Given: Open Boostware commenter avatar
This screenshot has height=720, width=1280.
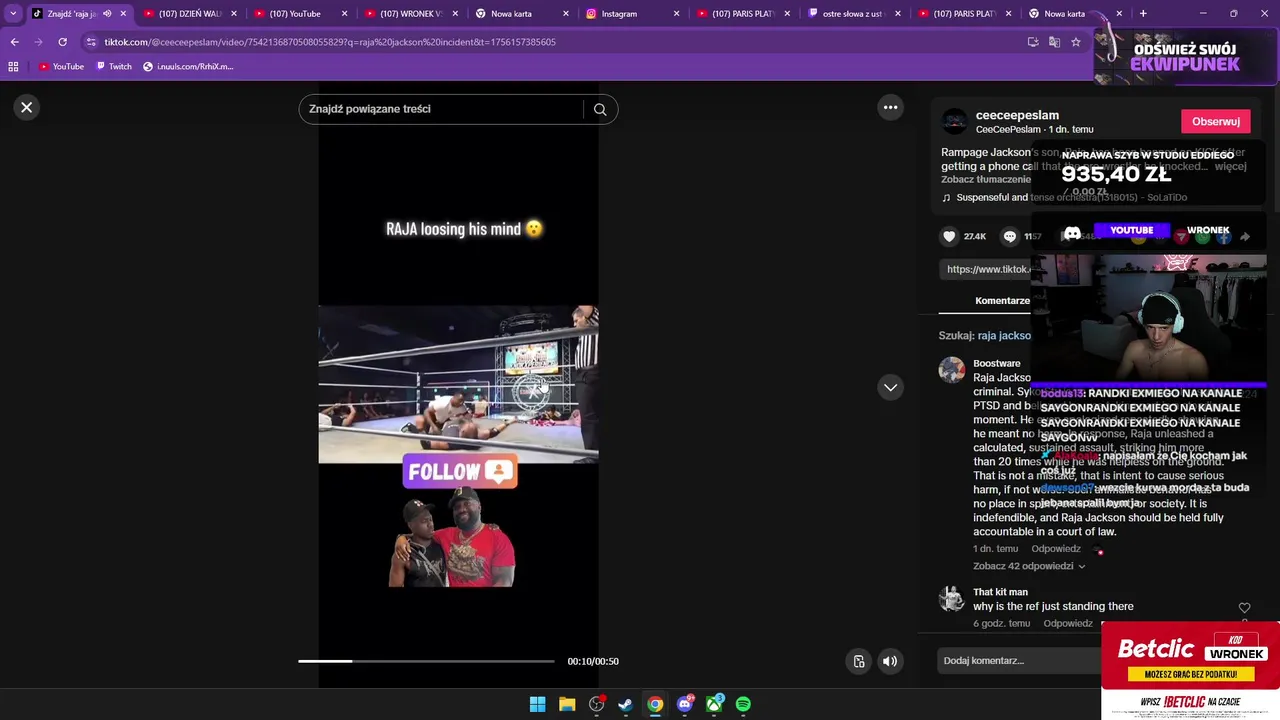Looking at the screenshot, I should pos(951,370).
